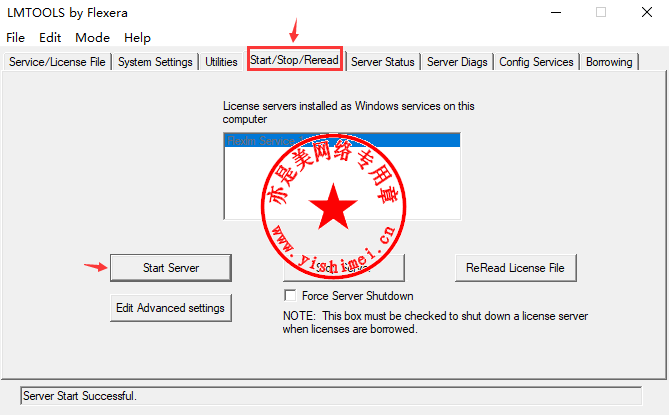Open the Borrowing tab

(x=609, y=62)
